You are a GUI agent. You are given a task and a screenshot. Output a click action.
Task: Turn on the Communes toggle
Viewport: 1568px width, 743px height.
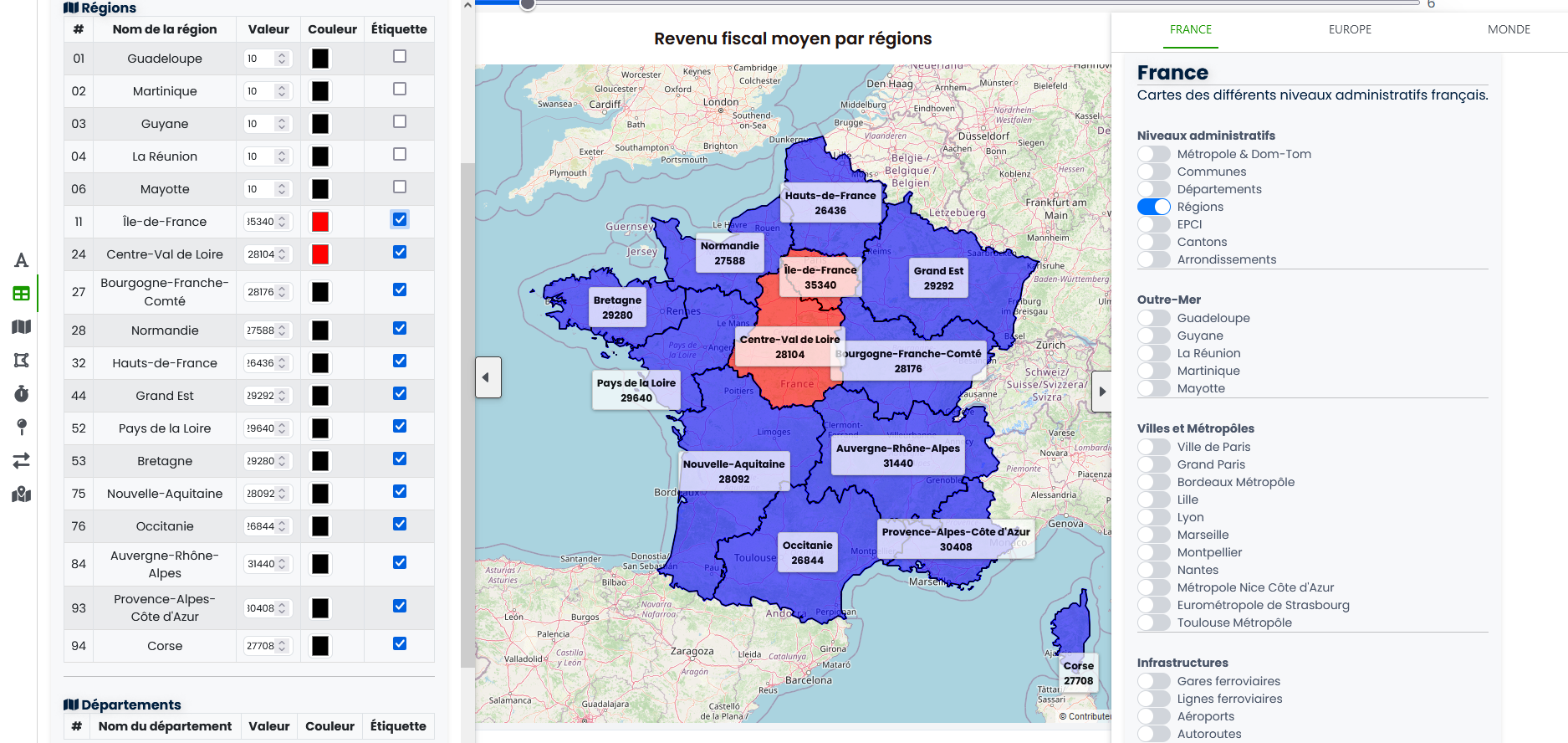[1154, 172]
